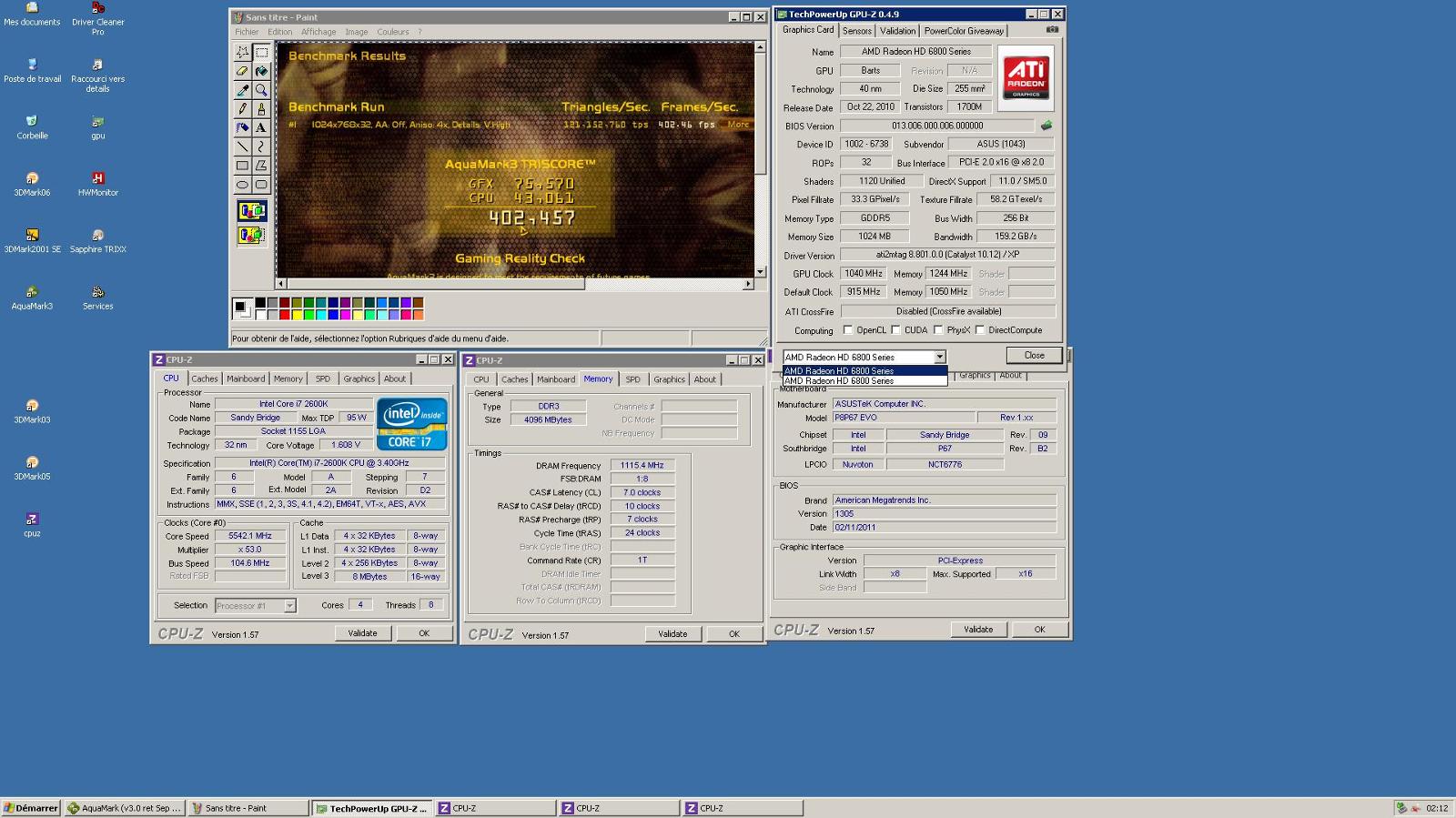Select the Rectangle shape tool

(x=242, y=166)
